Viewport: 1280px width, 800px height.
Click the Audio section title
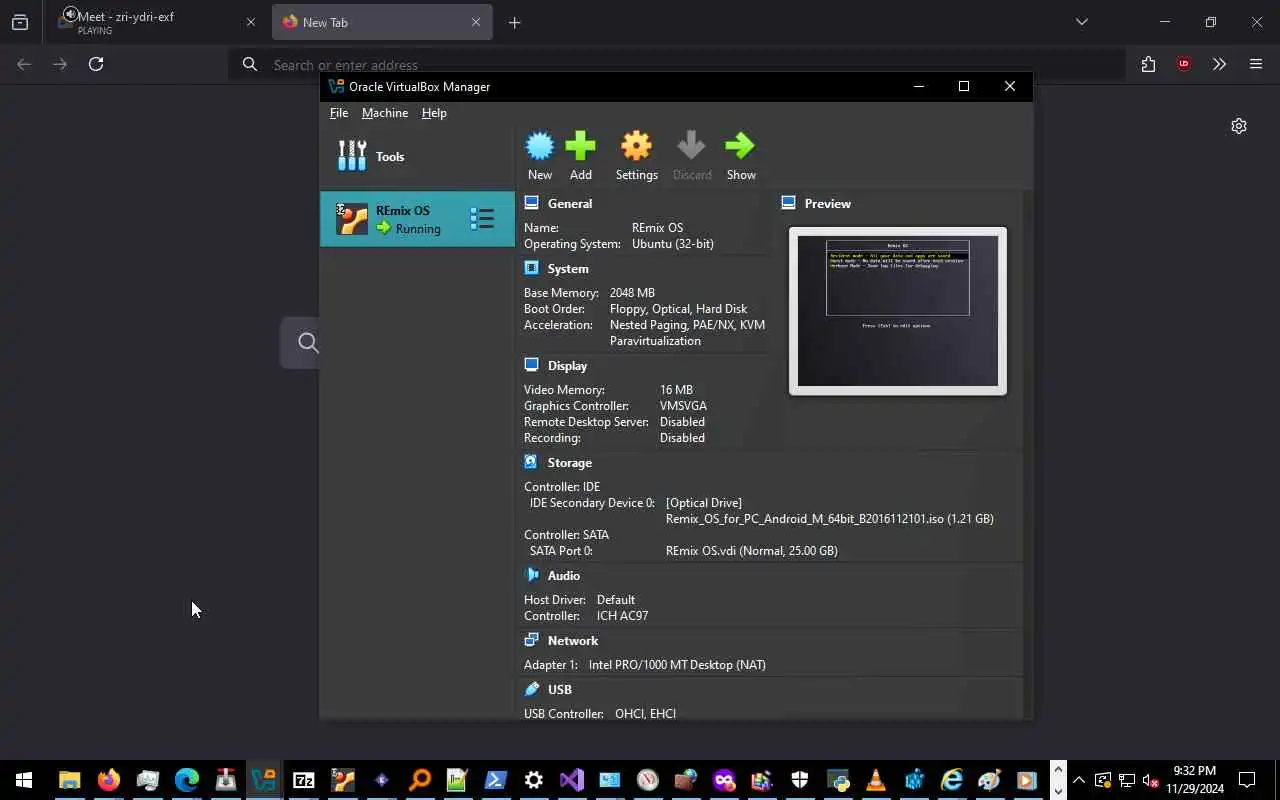(x=564, y=575)
